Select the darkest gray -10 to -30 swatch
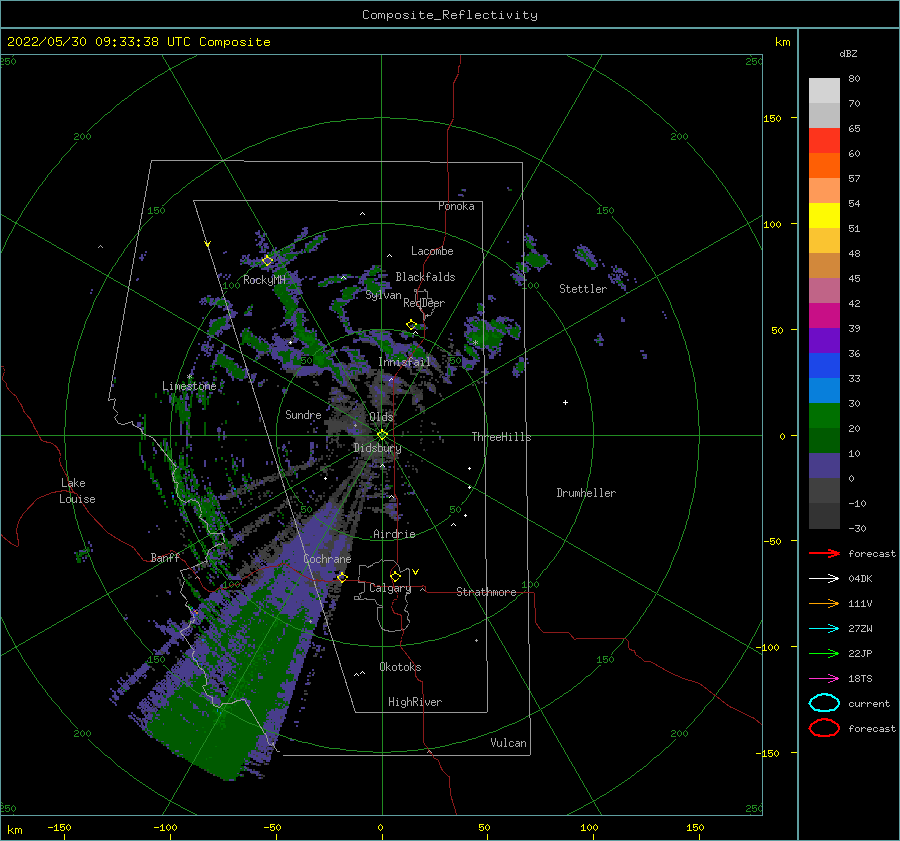Viewport: 900px width, 841px height. (824, 516)
